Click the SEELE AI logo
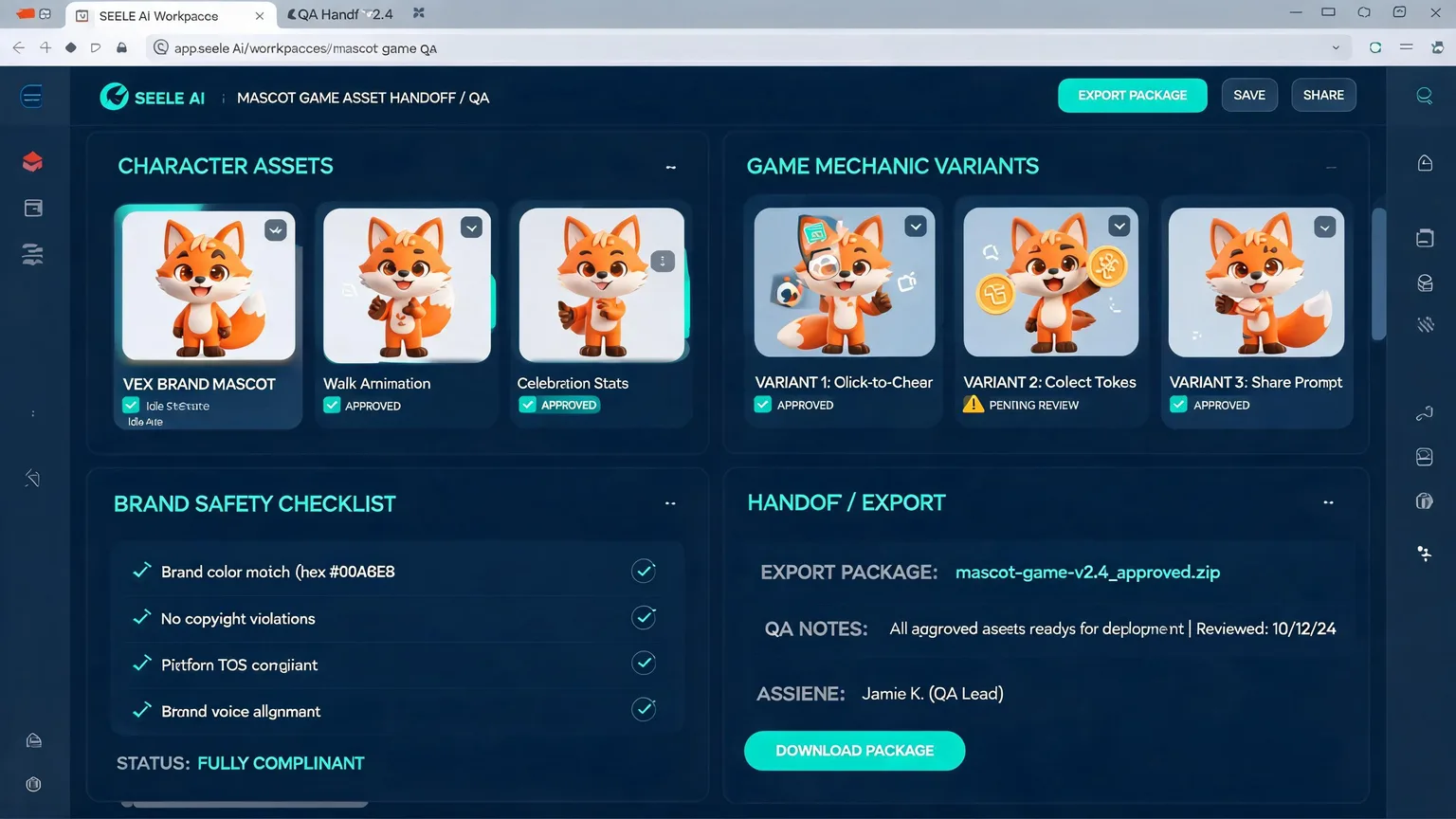The height and width of the screenshot is (819, 1456). pos(153,97)
